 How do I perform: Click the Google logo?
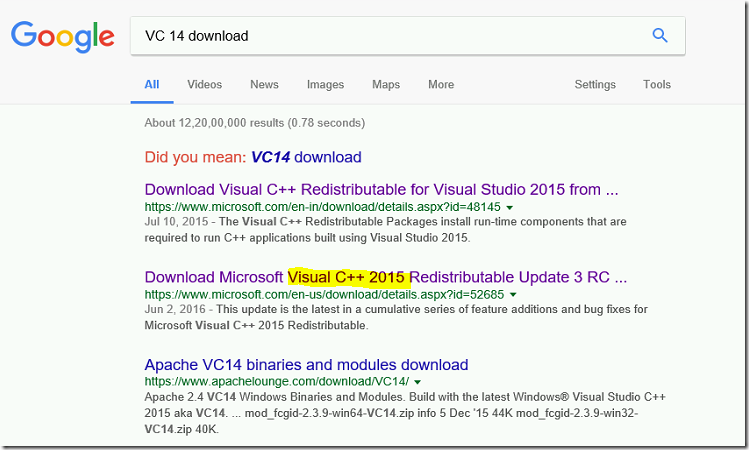click(x=63, y=37)
